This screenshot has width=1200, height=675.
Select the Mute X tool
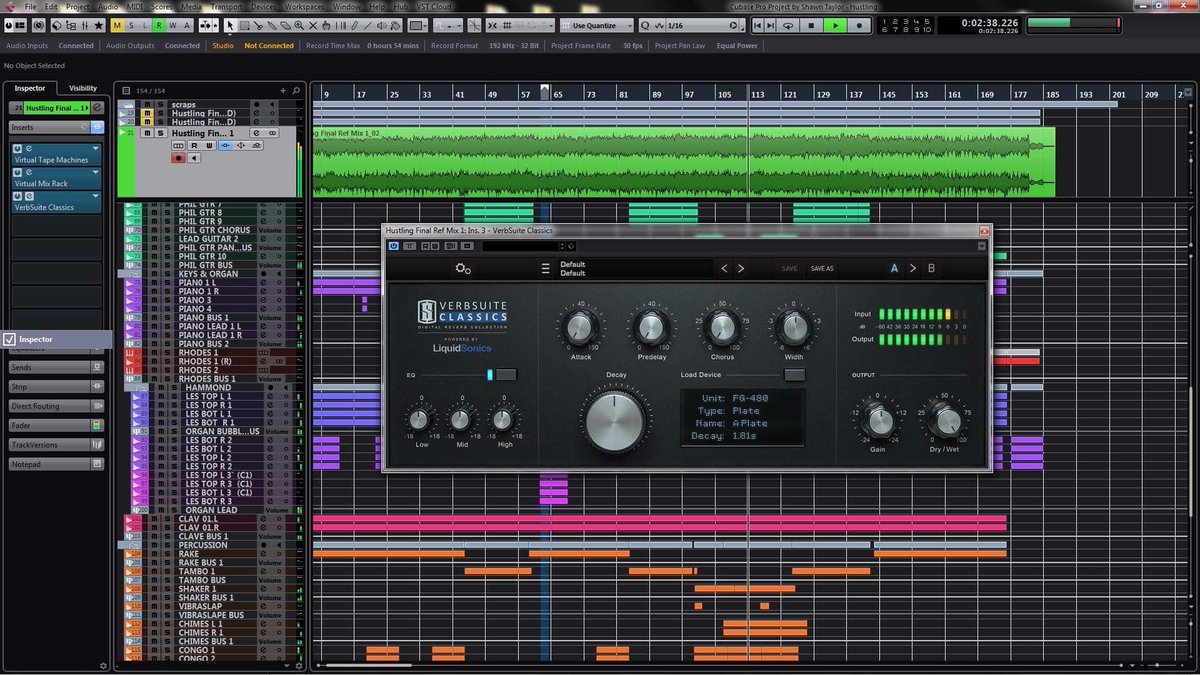(x=313, y=25)
